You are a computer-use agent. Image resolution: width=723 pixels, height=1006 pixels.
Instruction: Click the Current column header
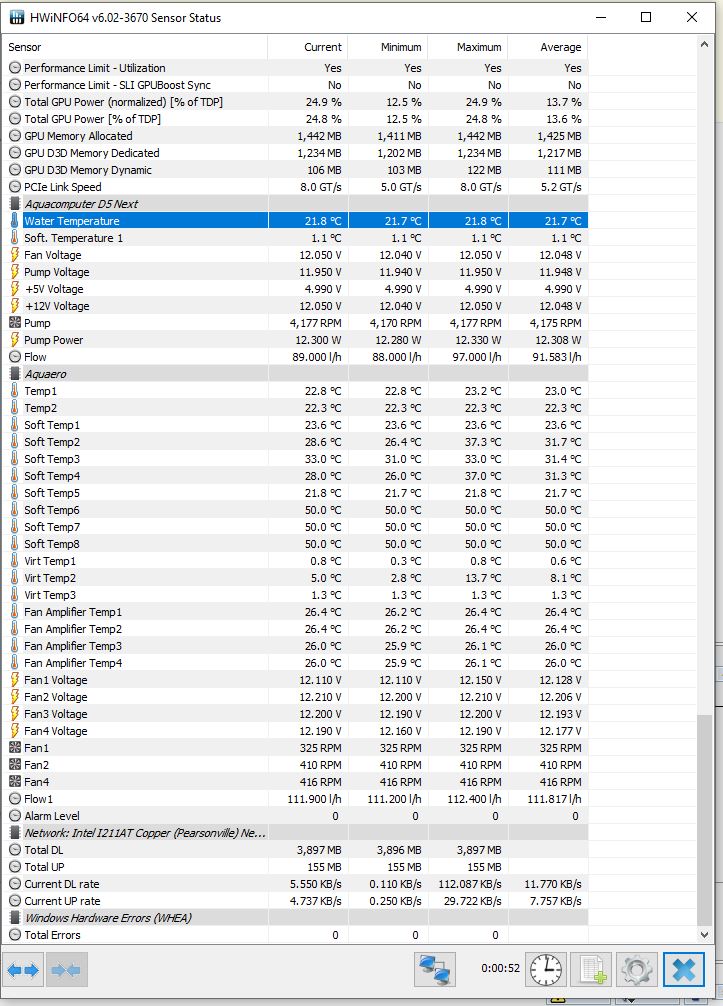coord(308,47)
